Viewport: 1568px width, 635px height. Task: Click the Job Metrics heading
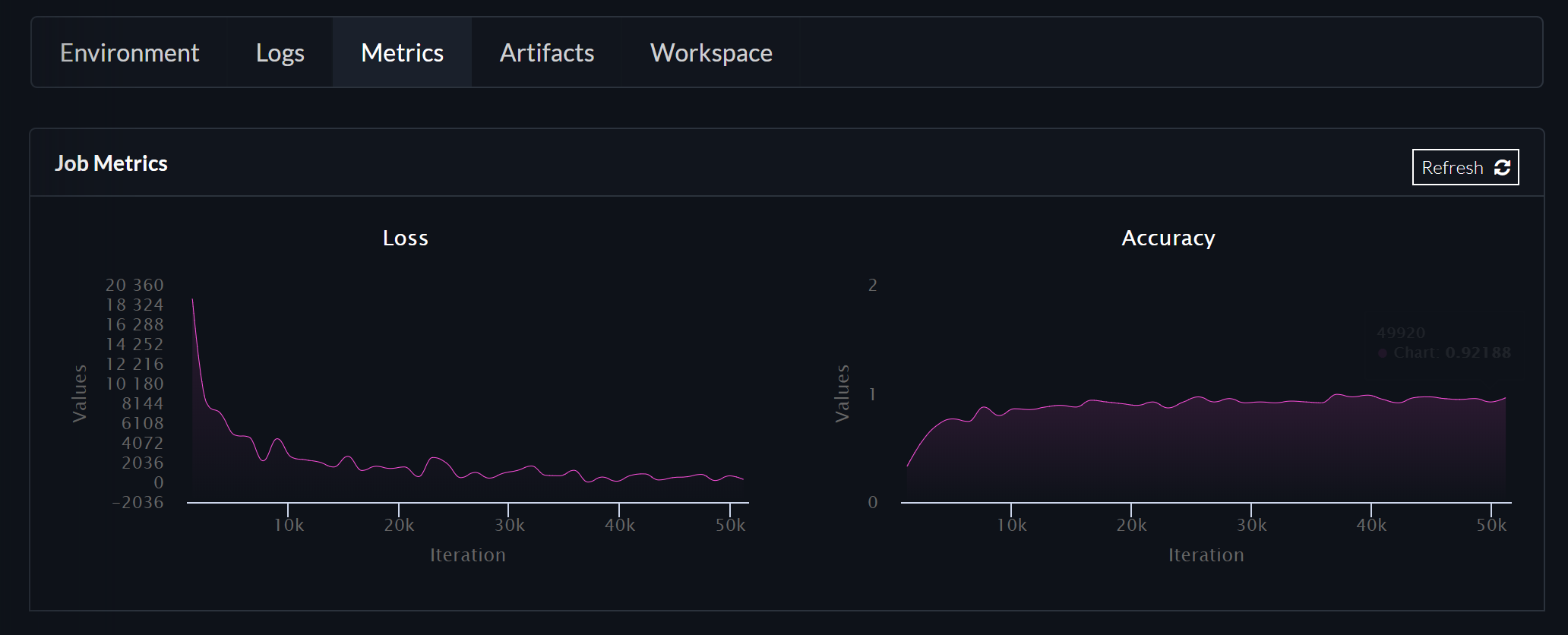coord(111,163)
